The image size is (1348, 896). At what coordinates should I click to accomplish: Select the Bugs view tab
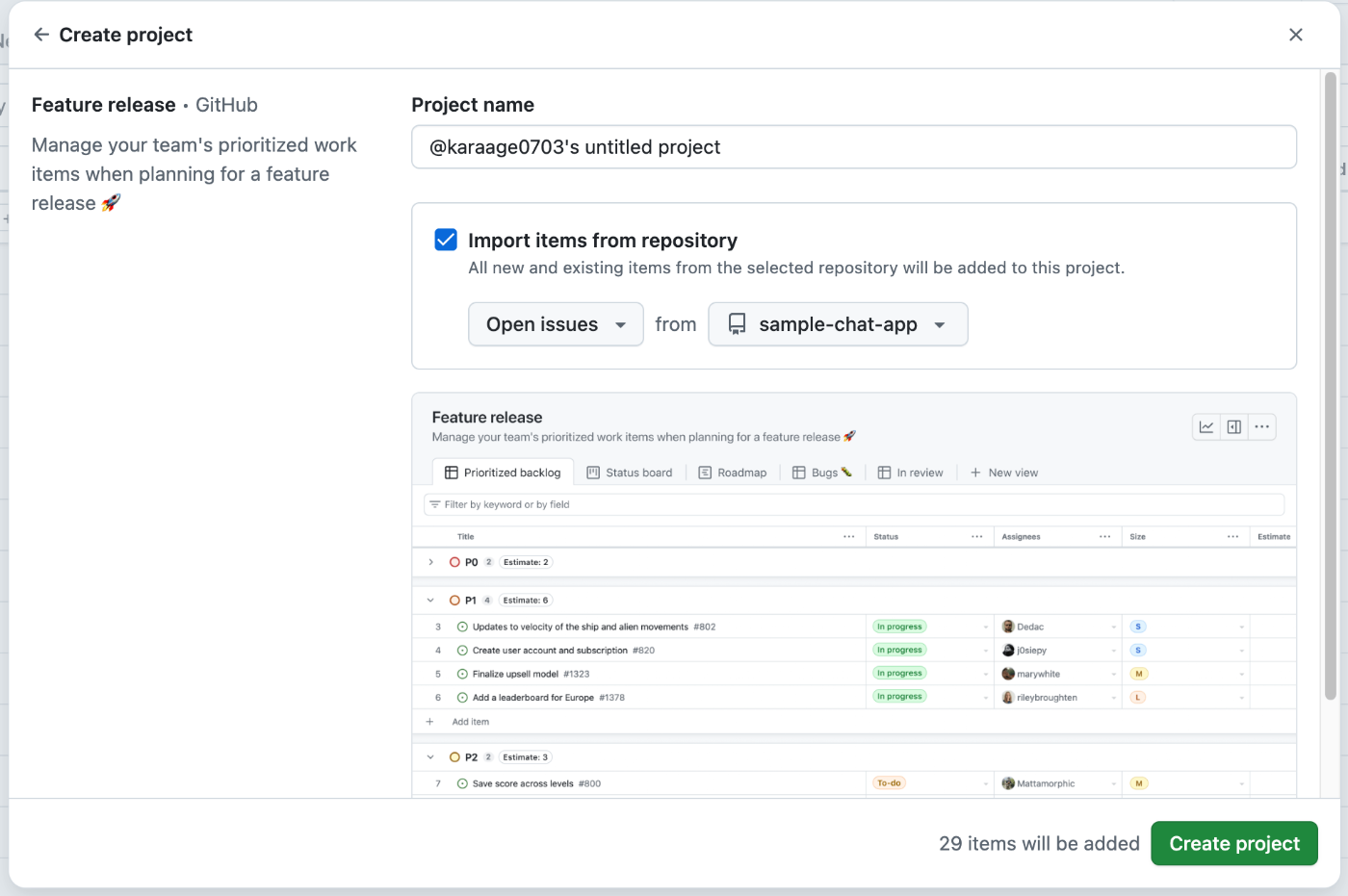(x=822, y=473)
